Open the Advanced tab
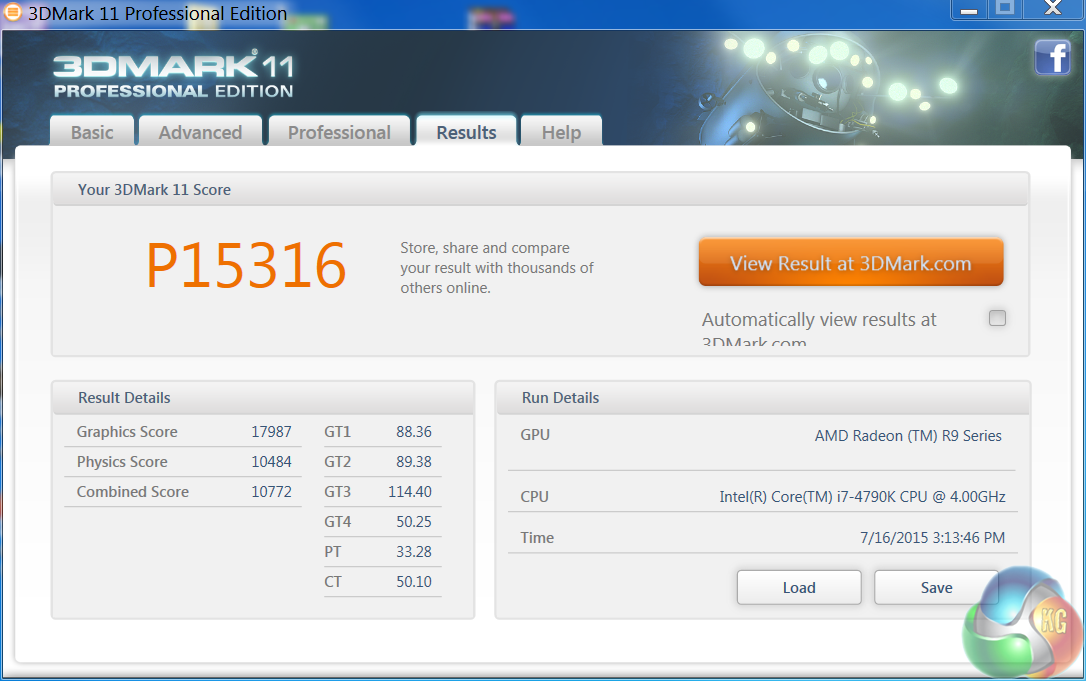1086x681 pixels. coord(200,132)
